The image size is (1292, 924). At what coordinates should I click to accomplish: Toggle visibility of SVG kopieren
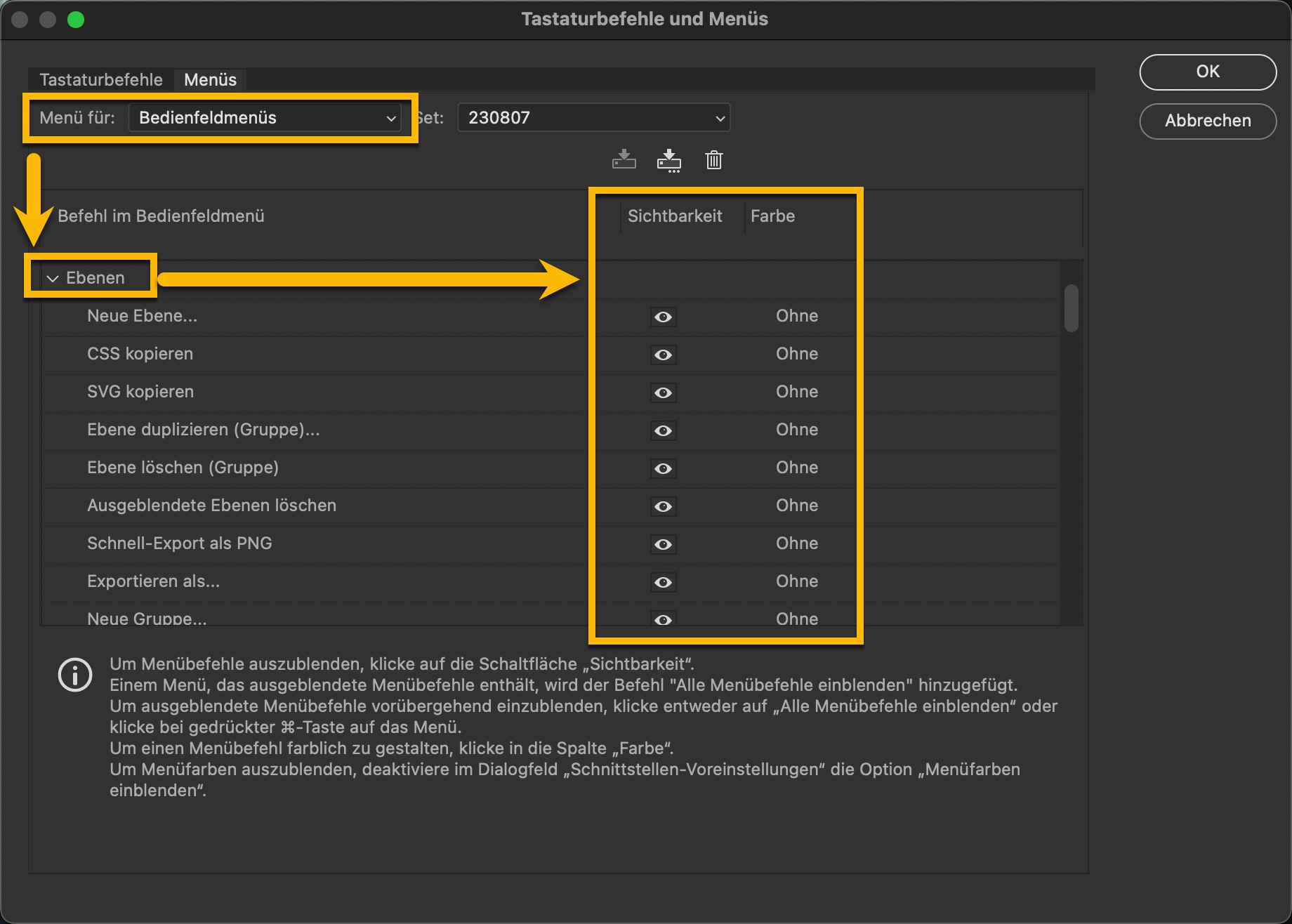663,392
